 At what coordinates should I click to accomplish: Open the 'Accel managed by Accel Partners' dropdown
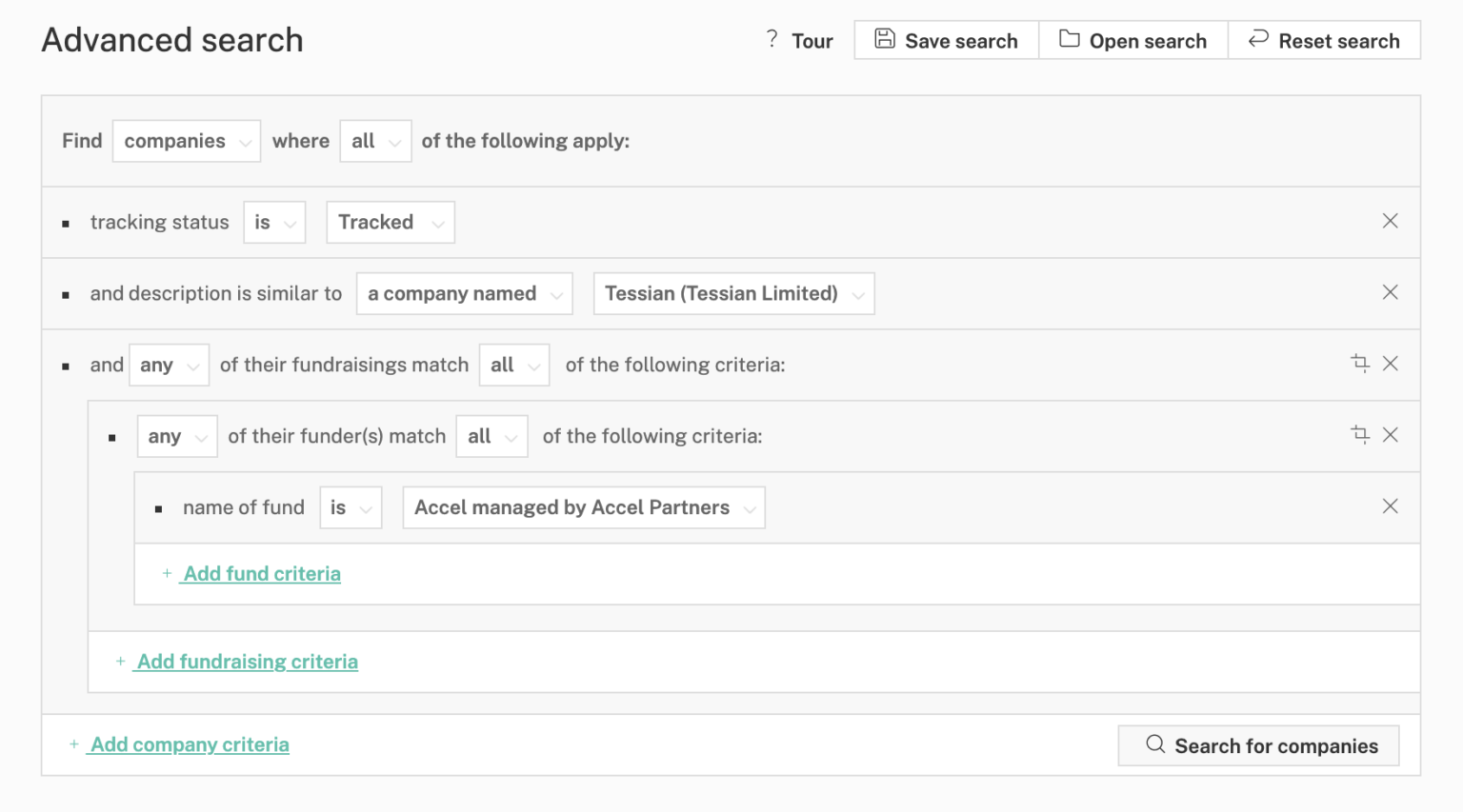coord(583,507)
